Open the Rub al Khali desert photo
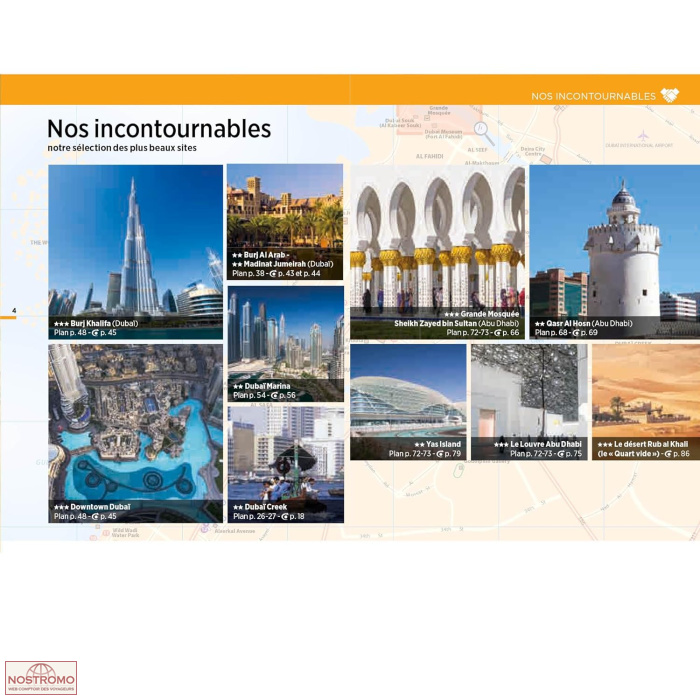The height and width of the screenshot is (700, 700). tap(646, 402)
